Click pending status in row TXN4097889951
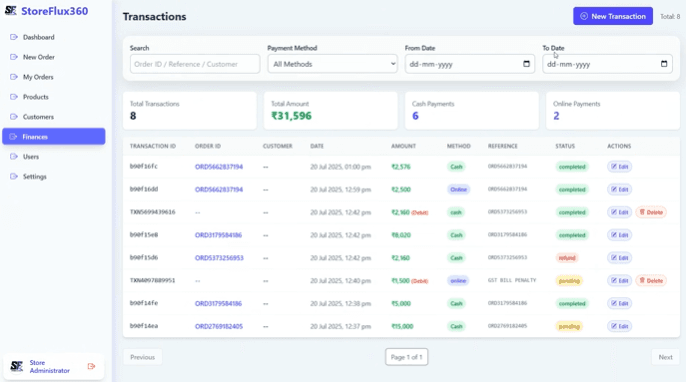 (569, 280)
